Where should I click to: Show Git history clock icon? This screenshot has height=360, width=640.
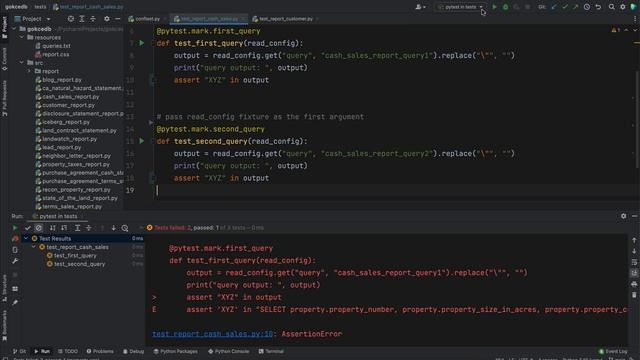(x=587, y=7)
